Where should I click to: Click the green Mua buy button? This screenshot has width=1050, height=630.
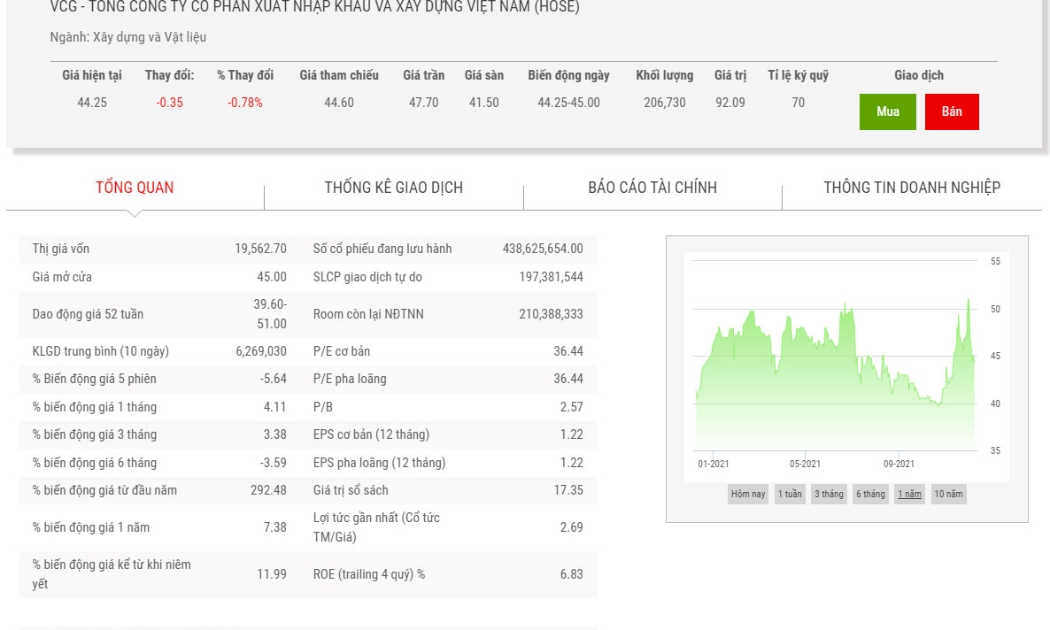[887, 111]
